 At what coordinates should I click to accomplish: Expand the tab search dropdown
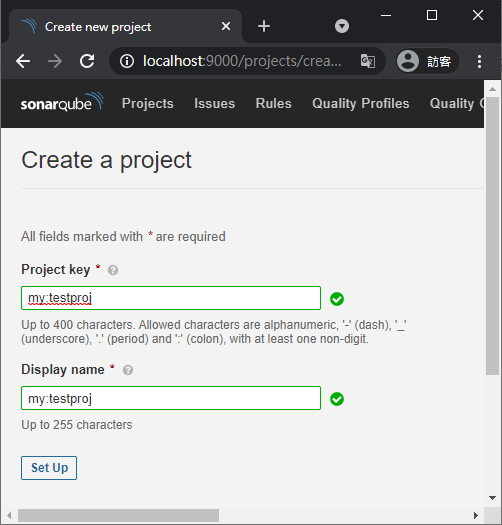pyautogui.click(x=342, y=26)
